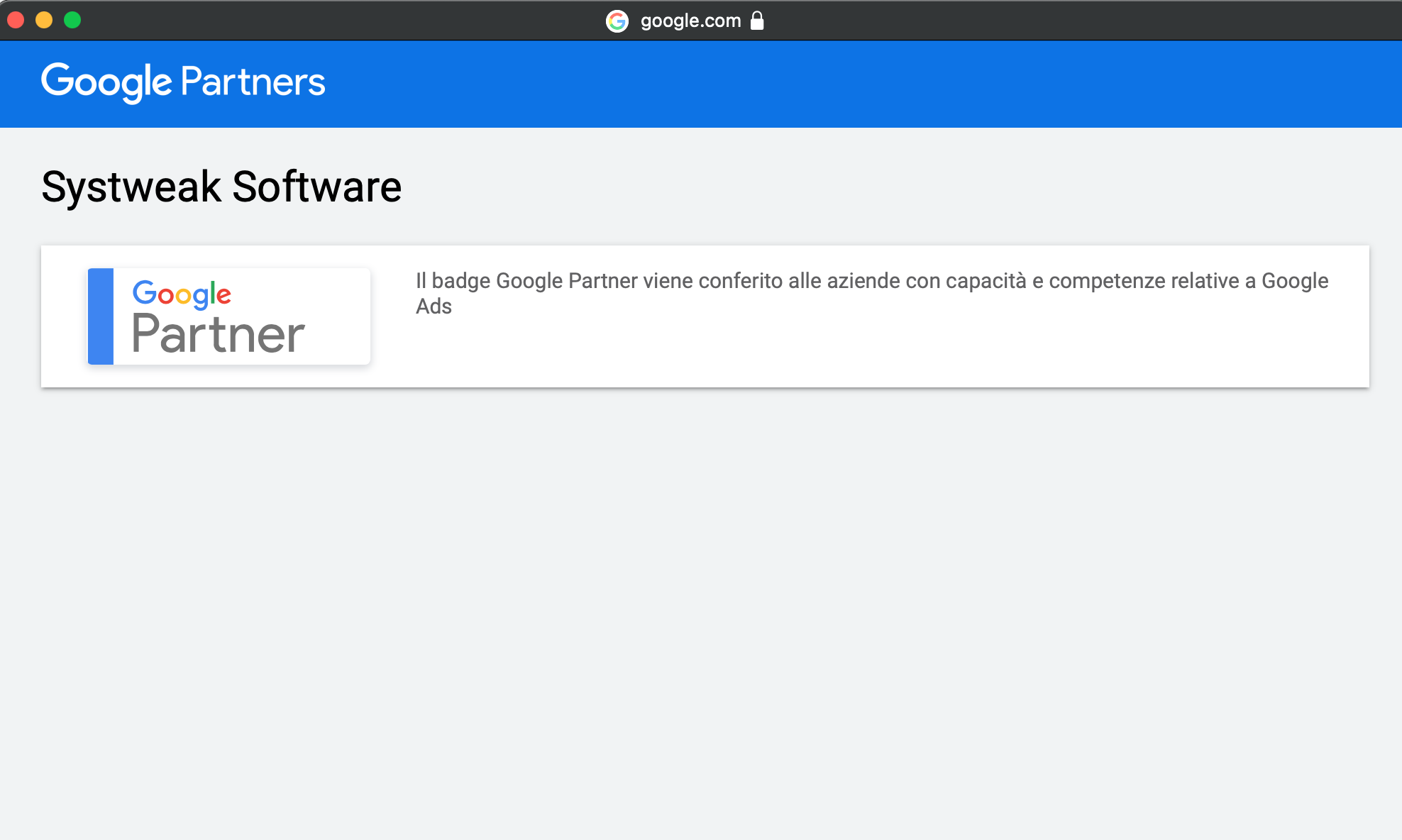Screen dimensions: 1402x840
Task: Click the word Ads in the description
Action: tap(434, 306)
